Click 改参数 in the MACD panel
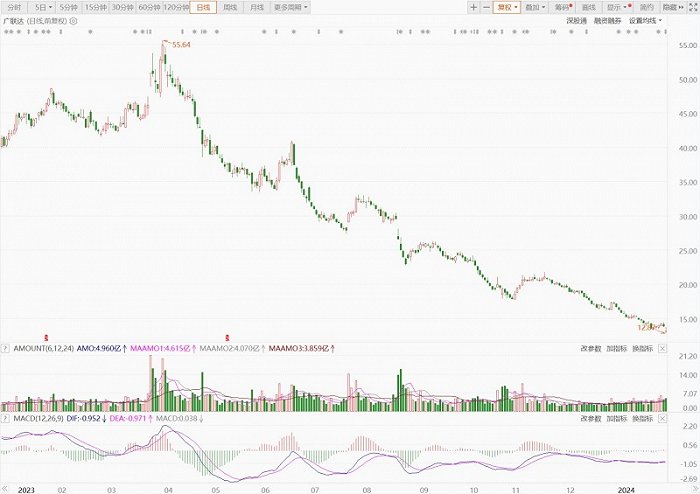 [591, 419]
